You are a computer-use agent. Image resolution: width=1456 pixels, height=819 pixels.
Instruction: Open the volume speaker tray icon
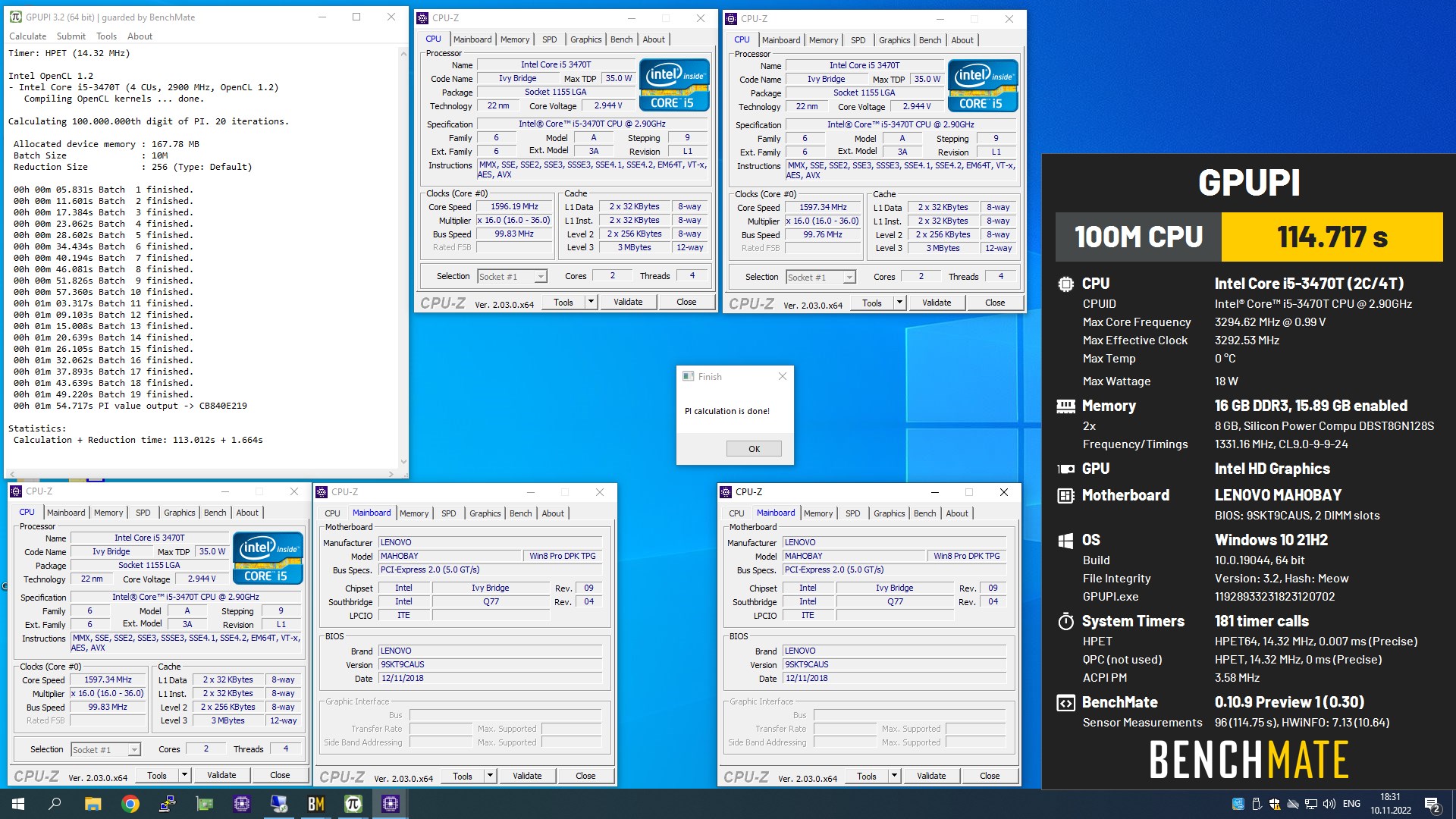tap(1329, 804)
